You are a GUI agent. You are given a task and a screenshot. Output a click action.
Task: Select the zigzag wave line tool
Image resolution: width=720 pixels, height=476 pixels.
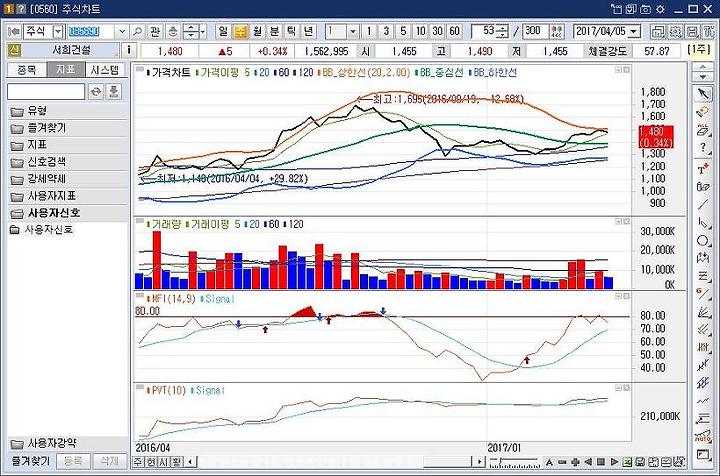click(703, 401)
